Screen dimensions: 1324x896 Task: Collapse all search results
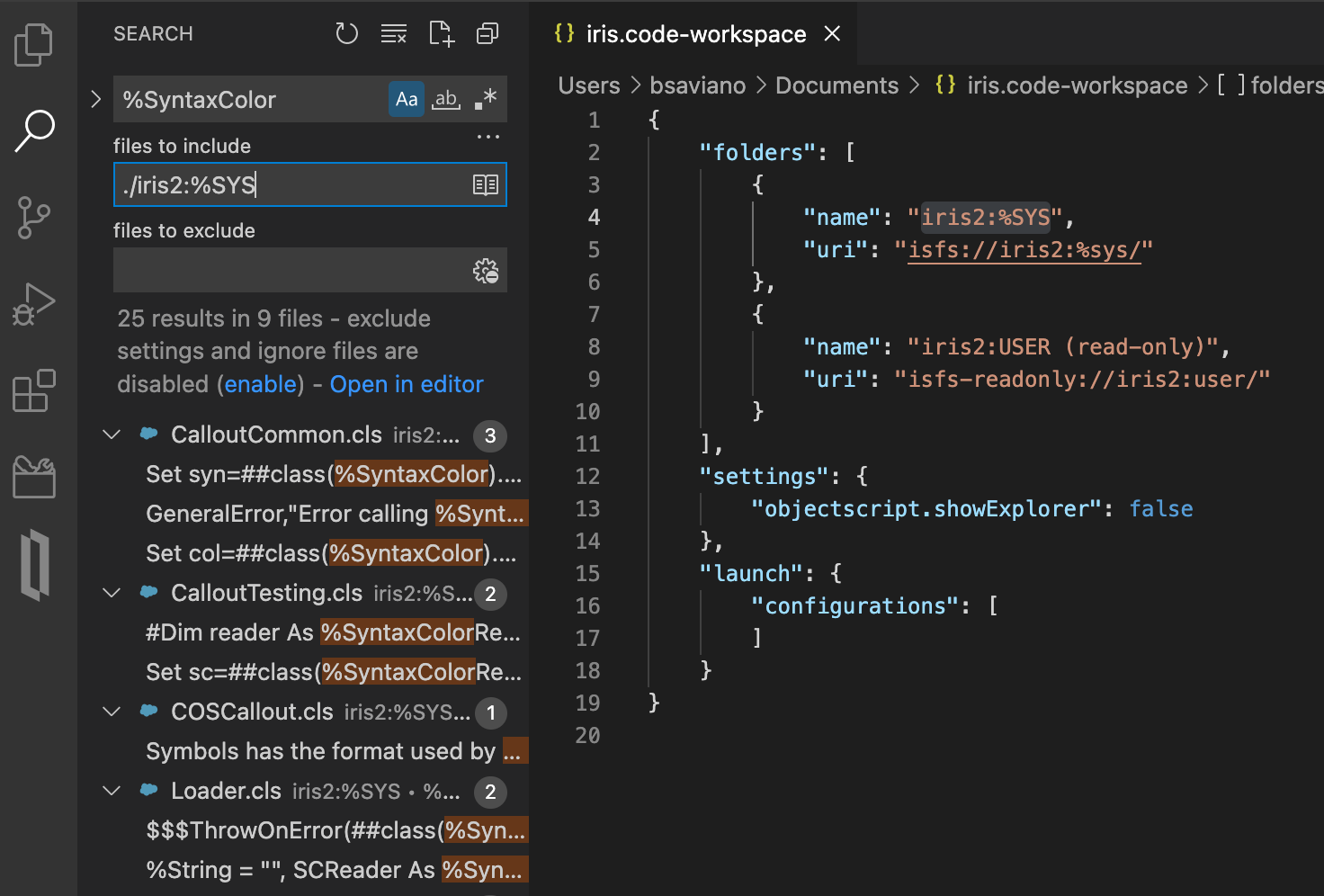[487, 32]
